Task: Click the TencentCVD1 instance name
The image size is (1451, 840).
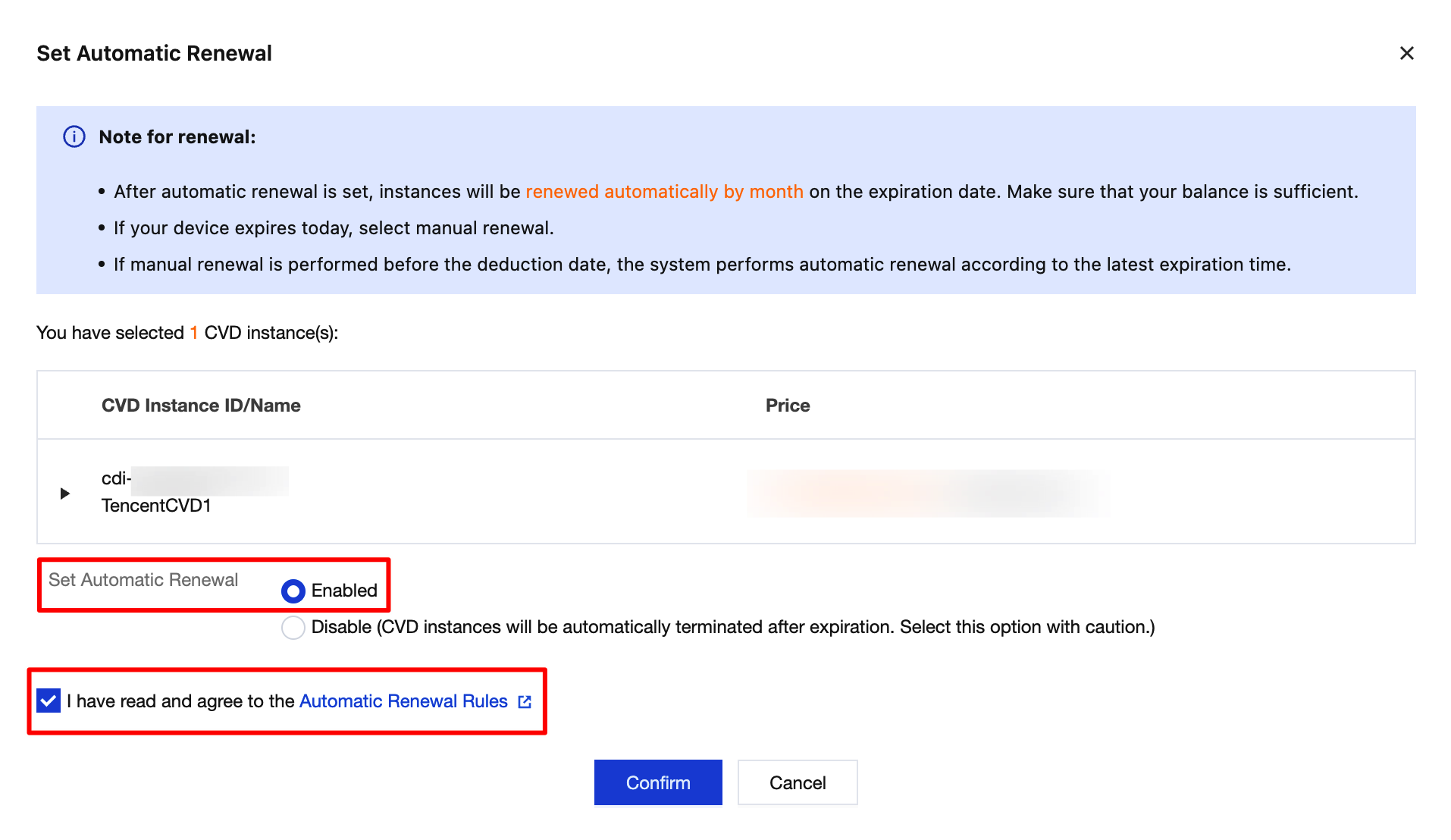Action: click(x=156, y=506)
